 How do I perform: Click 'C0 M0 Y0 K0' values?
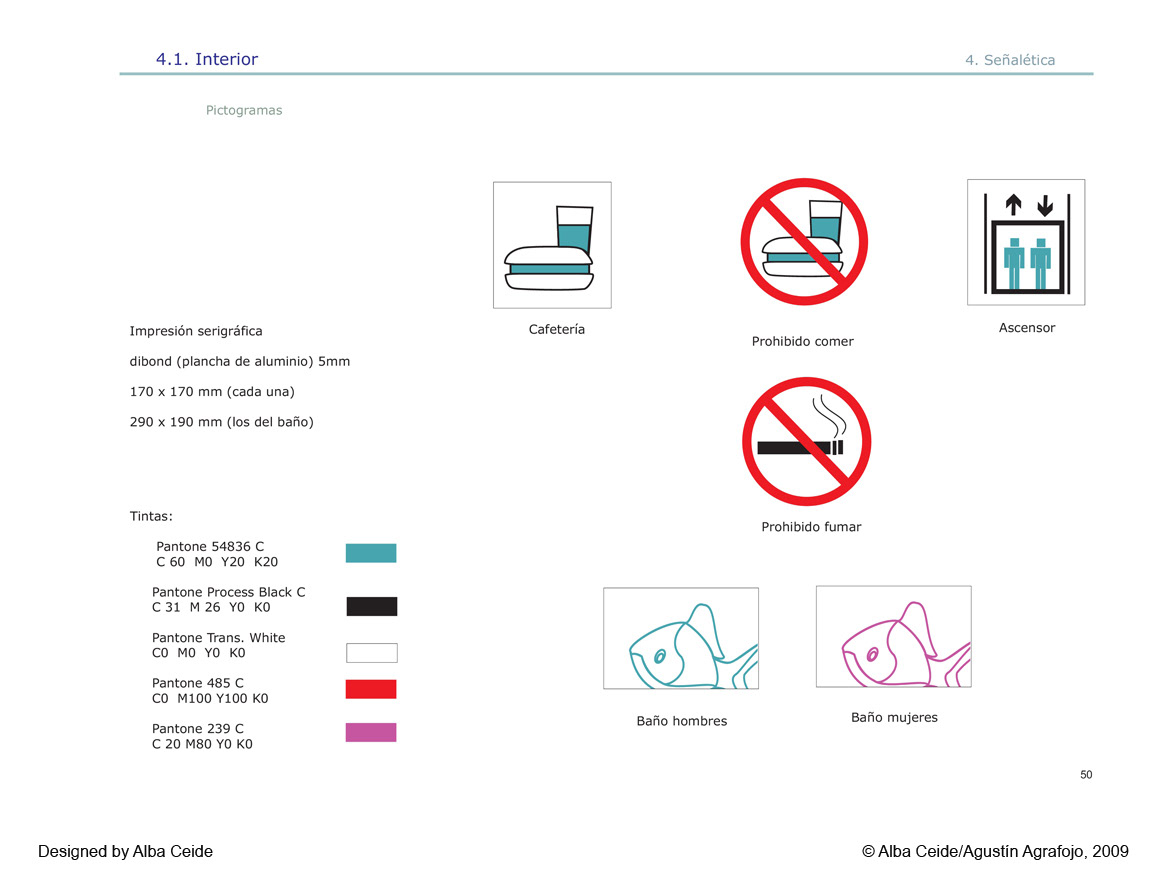click(198, 653)
